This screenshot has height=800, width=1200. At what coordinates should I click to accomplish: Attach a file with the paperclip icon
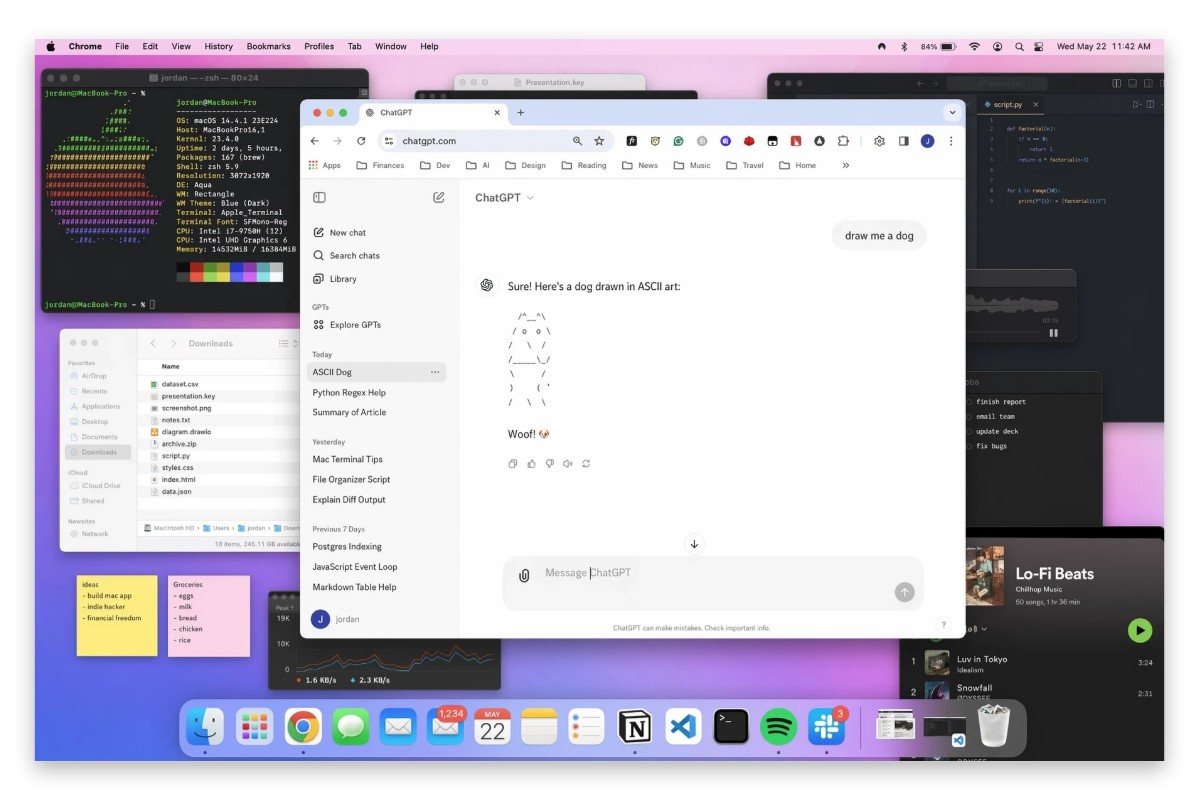[x=524, y=573]
